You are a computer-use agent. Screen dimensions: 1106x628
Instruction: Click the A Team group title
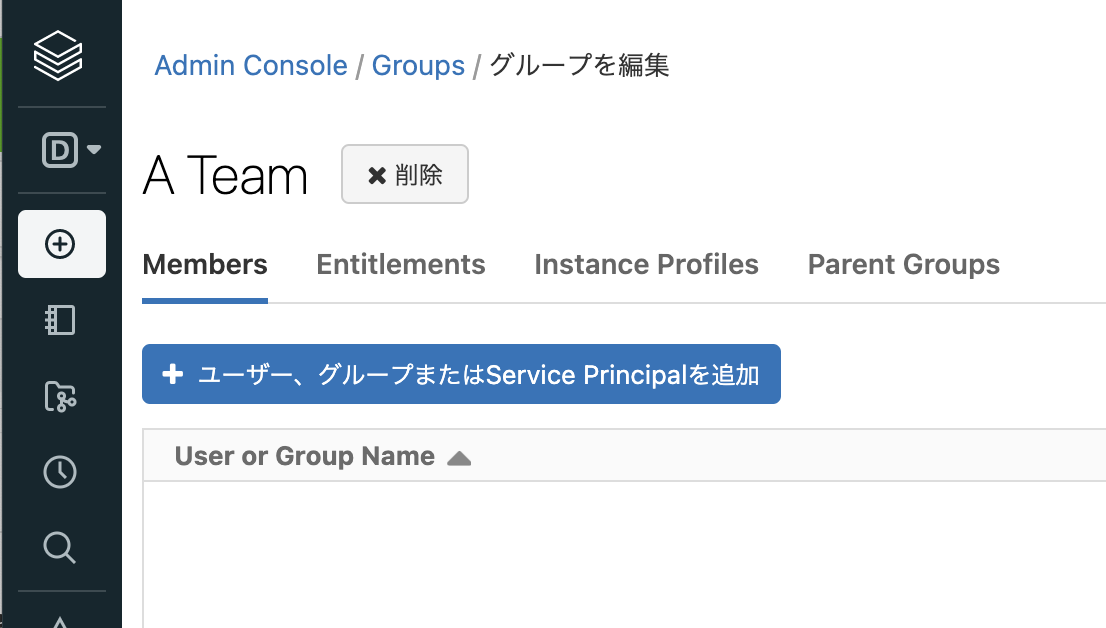[x=225, y=177]
